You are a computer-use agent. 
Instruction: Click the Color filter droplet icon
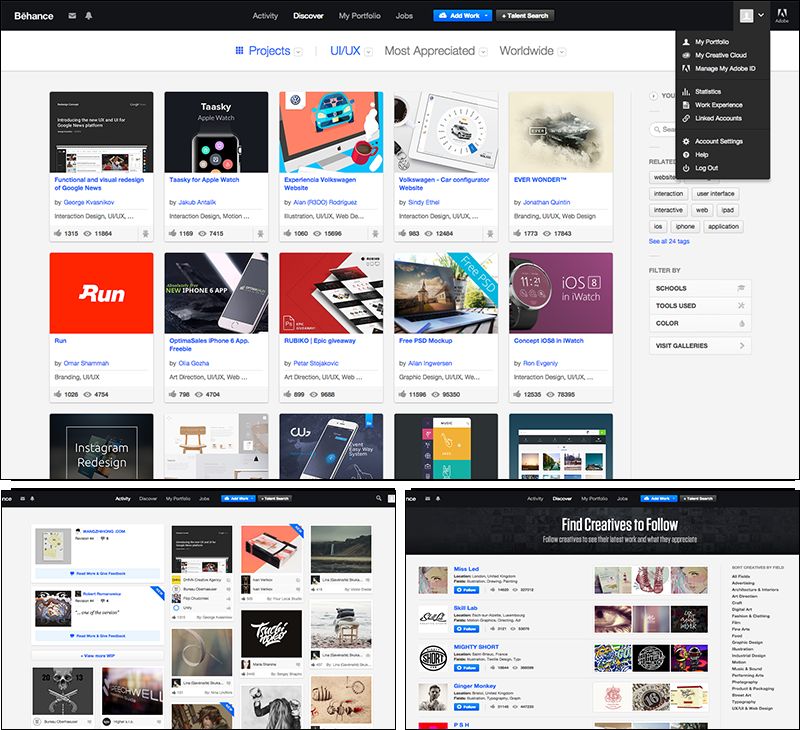click(x=741, y=324)
